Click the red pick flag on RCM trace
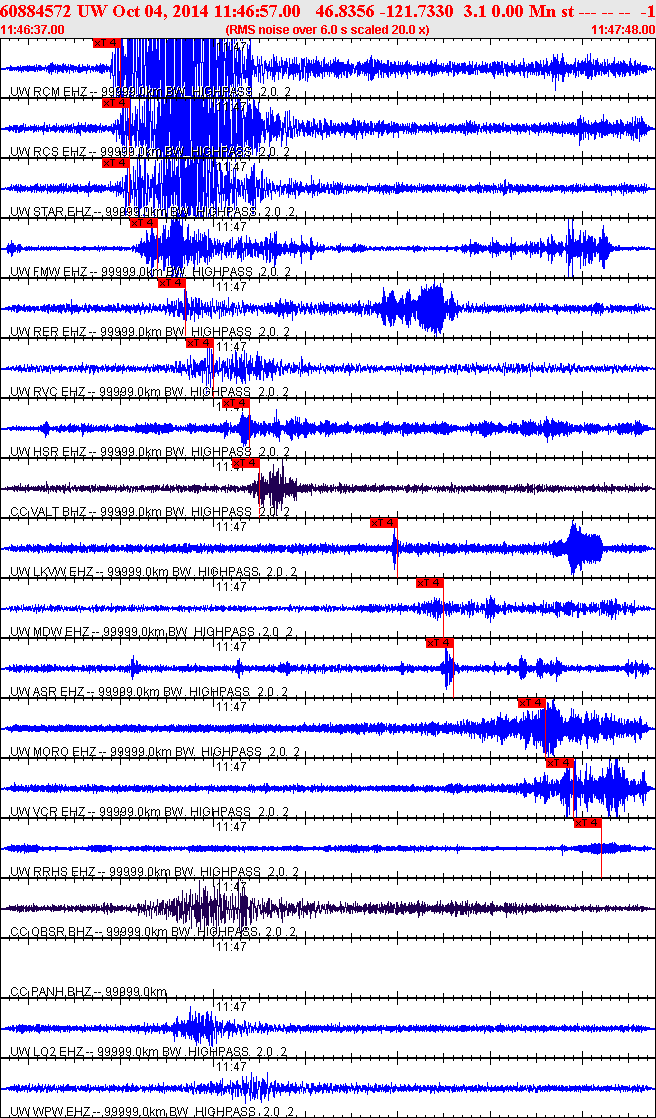Viewport: 656px width, 1118px height. point(106,43)
